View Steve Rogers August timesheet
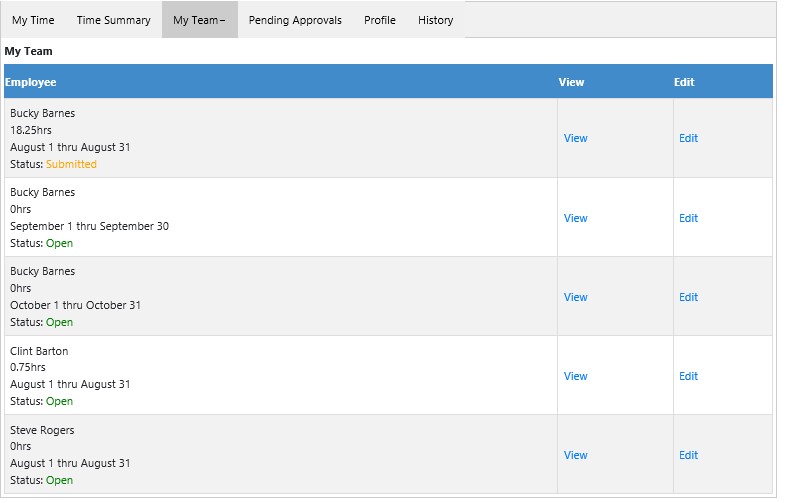Screen dimensions: 793x503 (x=576, y=455)
